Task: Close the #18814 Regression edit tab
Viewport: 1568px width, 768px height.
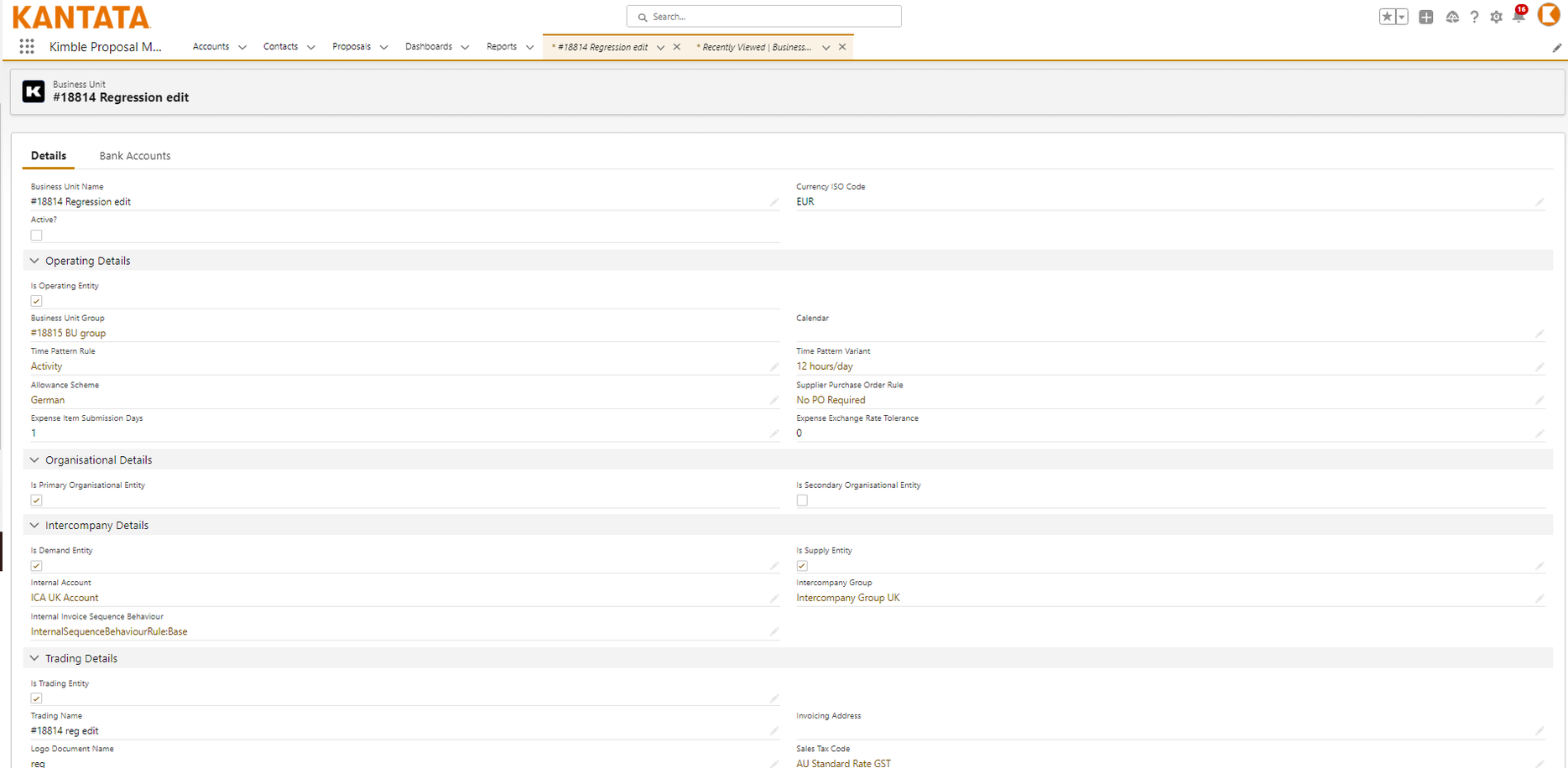Action: tap(677, 47)
